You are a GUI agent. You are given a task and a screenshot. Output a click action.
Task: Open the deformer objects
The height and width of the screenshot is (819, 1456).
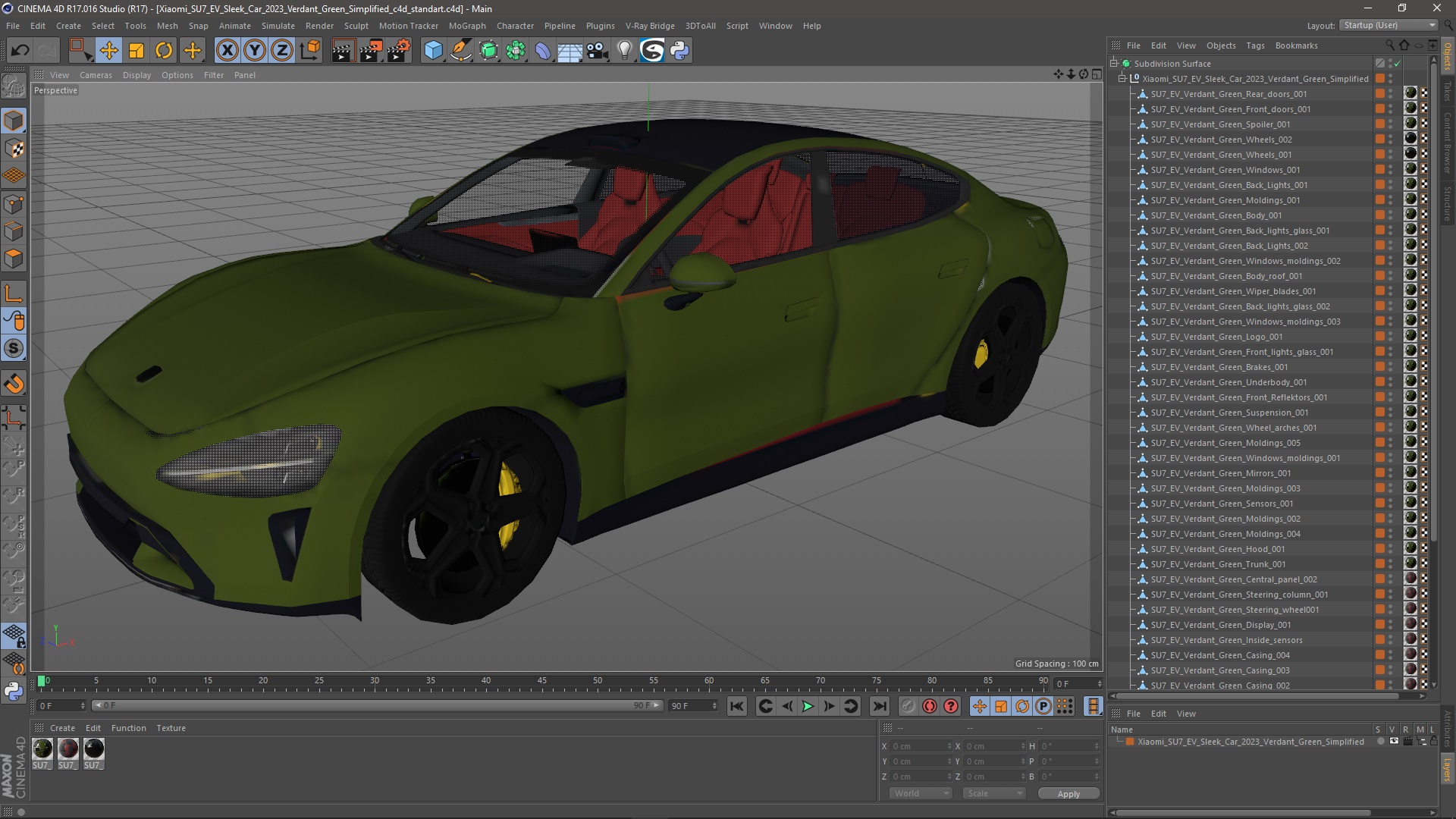[x=543, y=51]
